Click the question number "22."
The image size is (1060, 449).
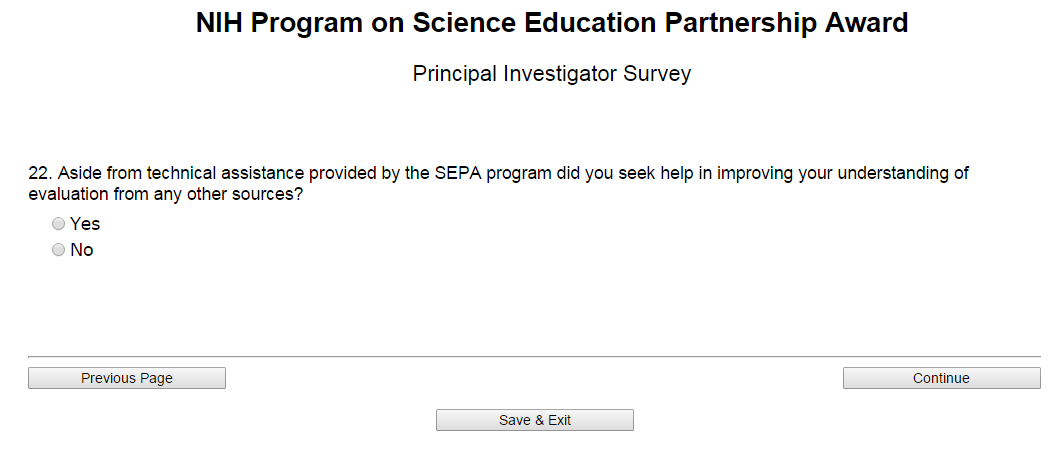click(x=40, y=173)
